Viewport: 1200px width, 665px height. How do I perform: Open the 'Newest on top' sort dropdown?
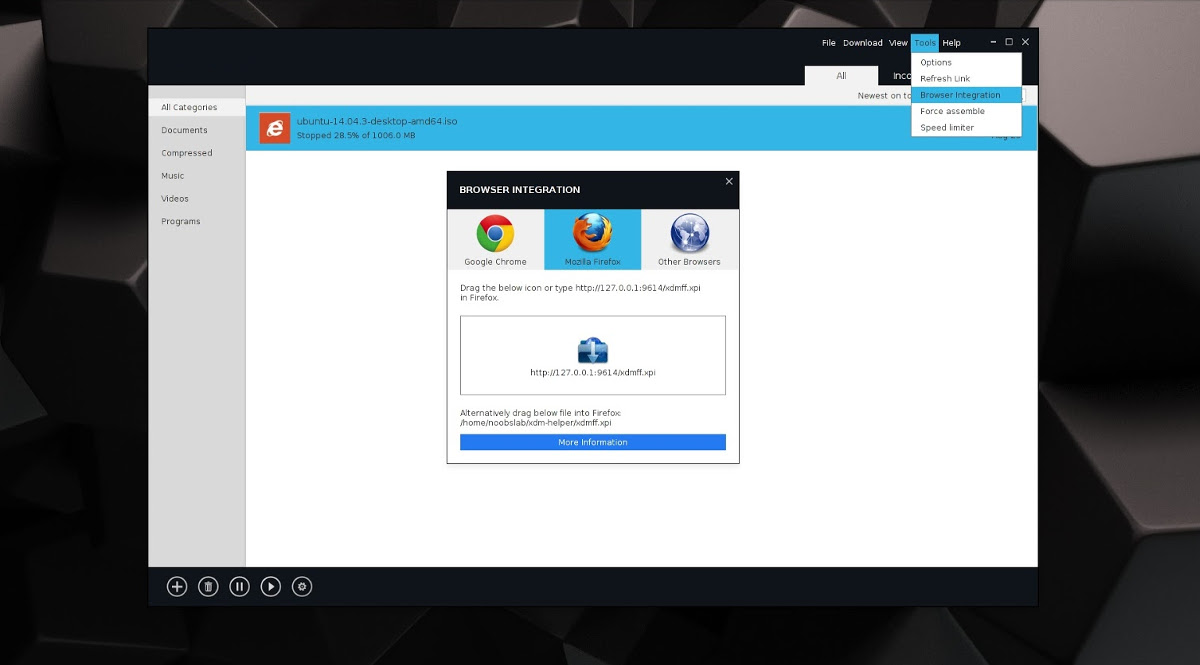(x=940, y=96)
